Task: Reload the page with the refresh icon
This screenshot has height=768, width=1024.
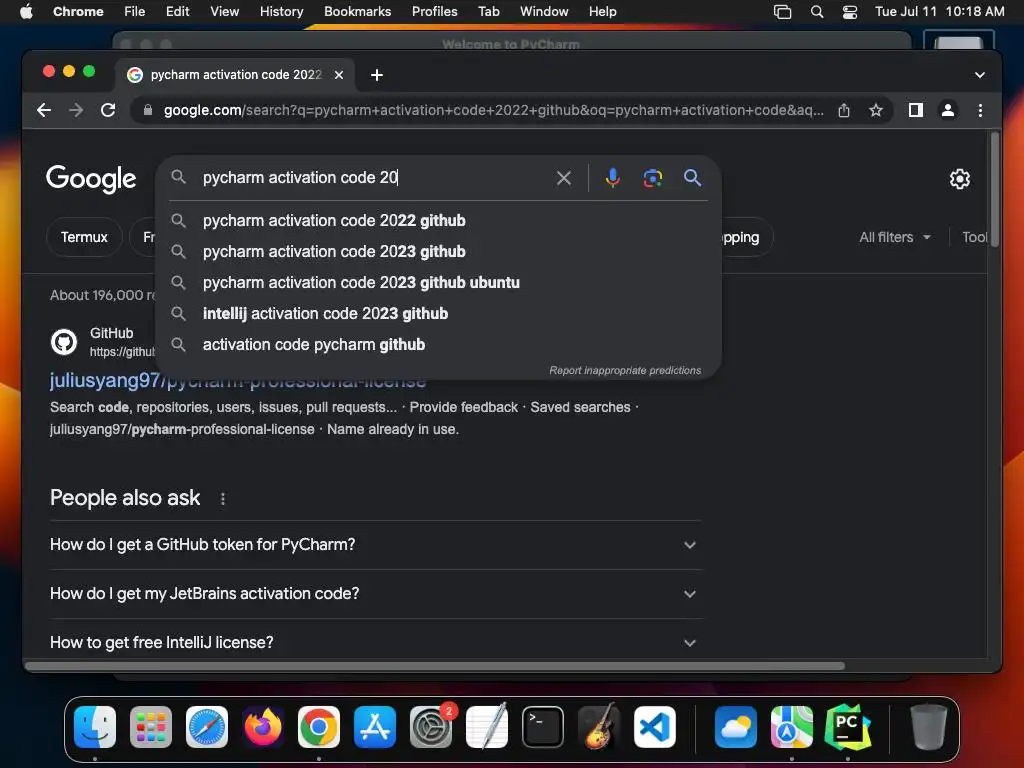Action: point(108,110)
